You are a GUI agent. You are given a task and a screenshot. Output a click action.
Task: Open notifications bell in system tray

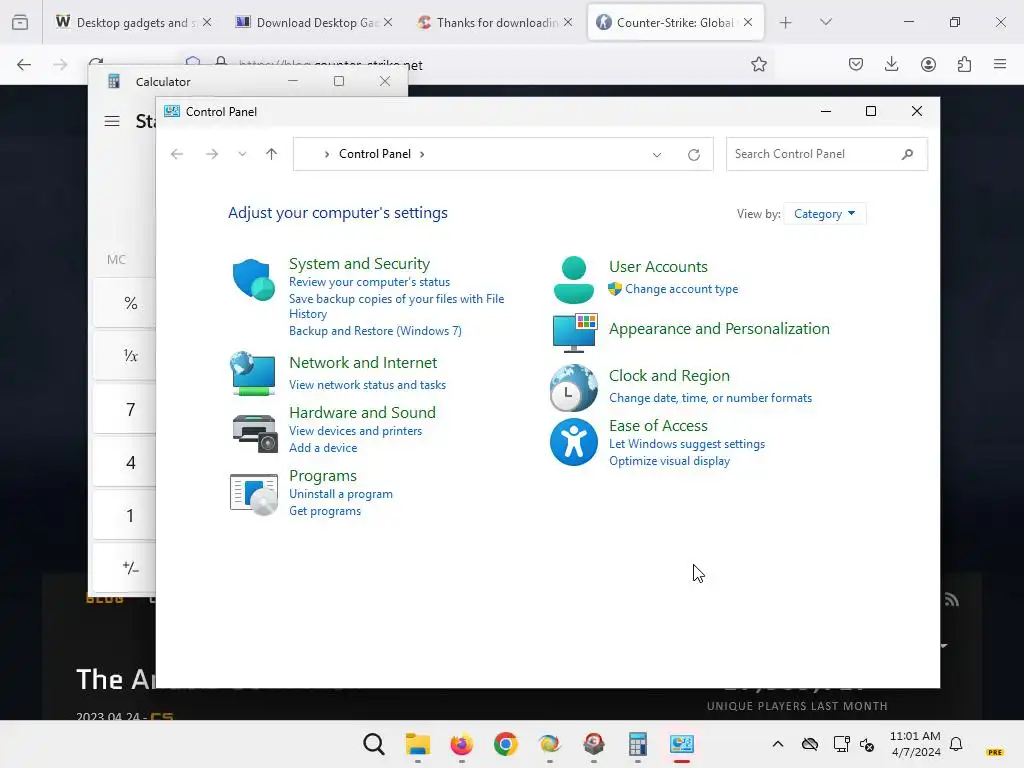coord(956,744)
